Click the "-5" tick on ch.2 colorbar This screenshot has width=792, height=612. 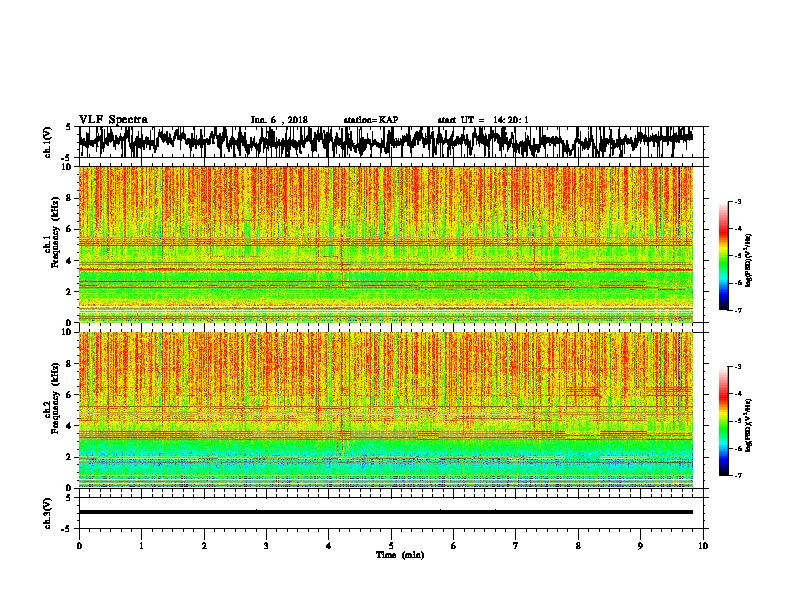point(738,421)
